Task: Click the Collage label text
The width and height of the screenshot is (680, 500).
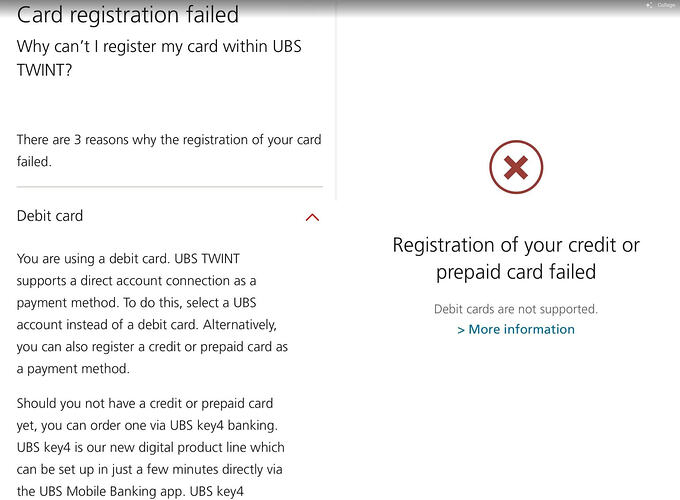Action: point(666,5)
